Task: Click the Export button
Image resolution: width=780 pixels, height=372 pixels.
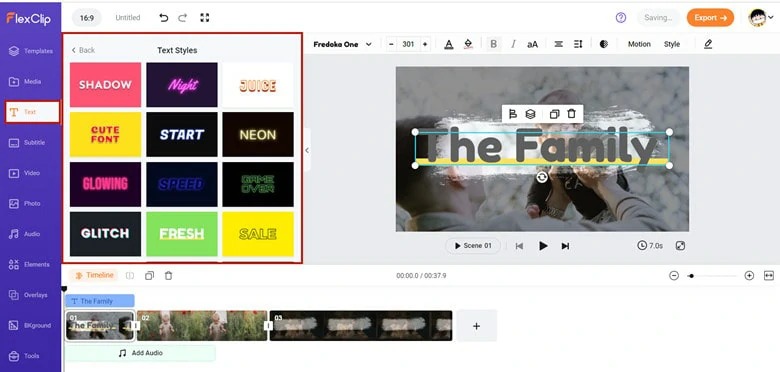Action: coord(710,18)
